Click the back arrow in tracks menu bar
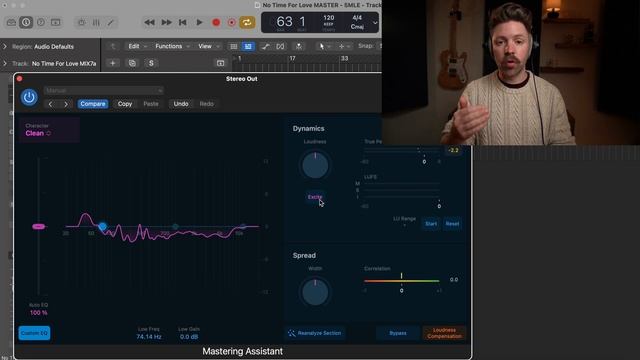Viewport: 640px width, 360px height. pos(113,47)
